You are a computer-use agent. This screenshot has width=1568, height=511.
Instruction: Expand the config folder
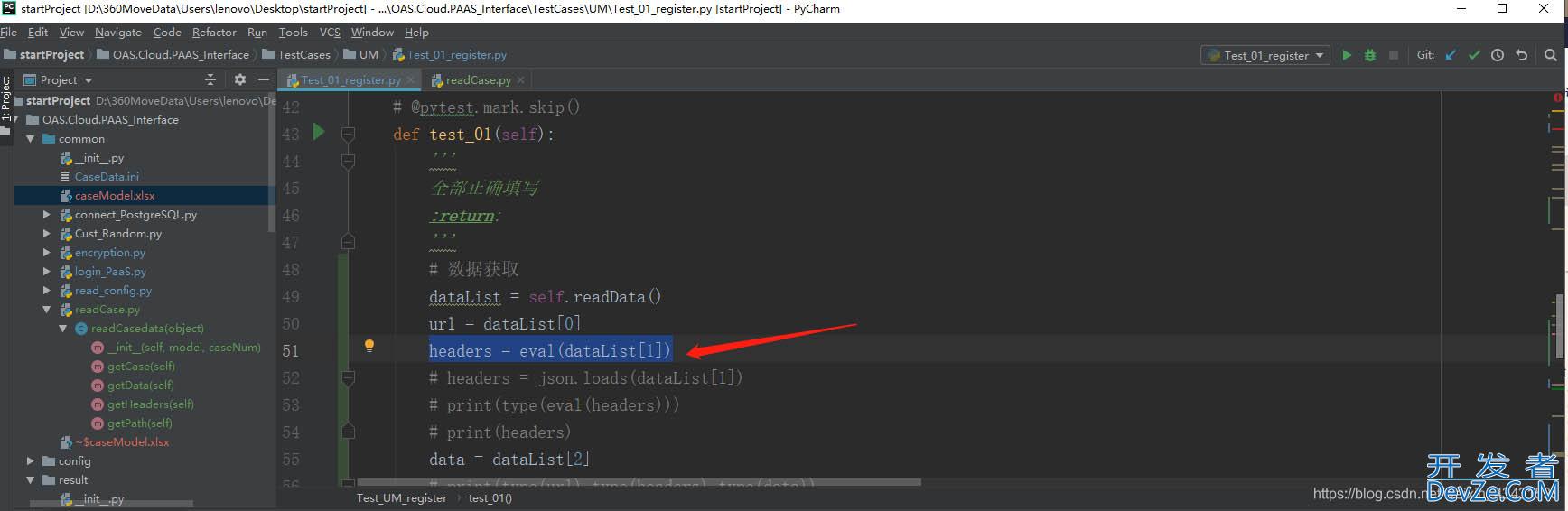click(31, 461)
